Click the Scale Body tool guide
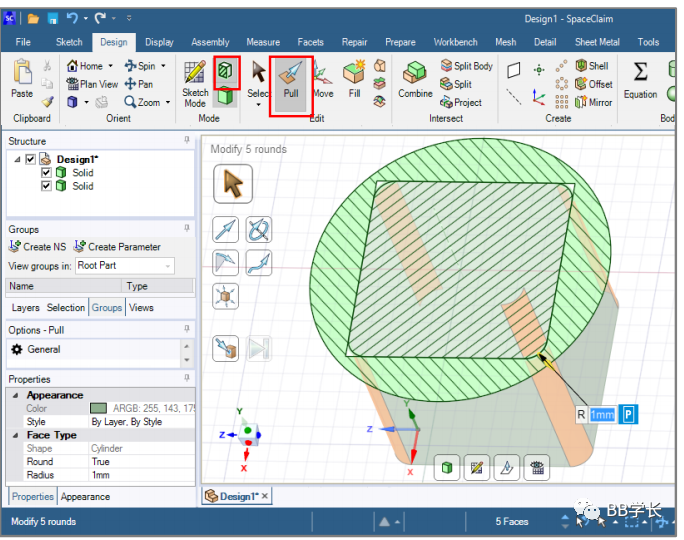 (226, 296)
